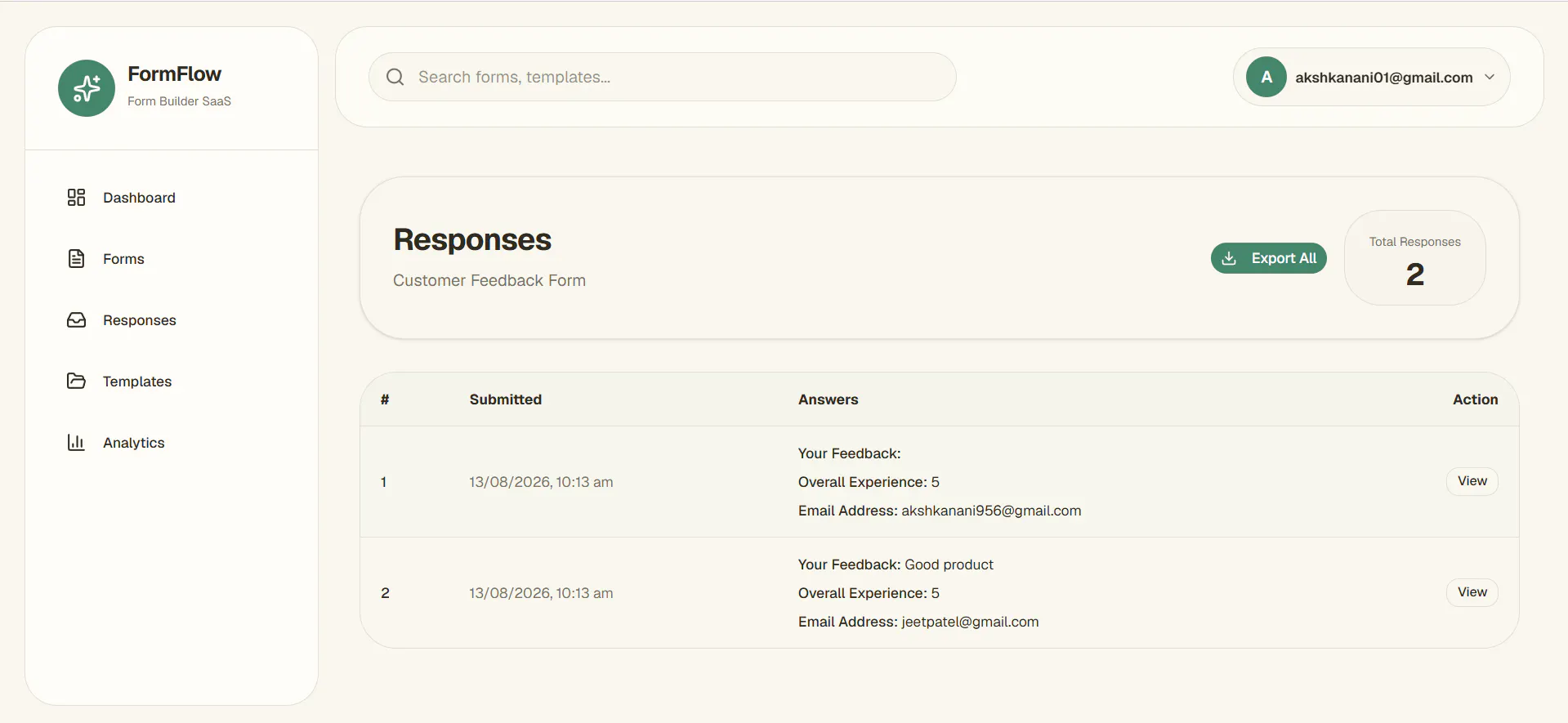This screenshot has height=723, width=1568.
Task: Click the search forms, templates field
Action: point(663,77)
